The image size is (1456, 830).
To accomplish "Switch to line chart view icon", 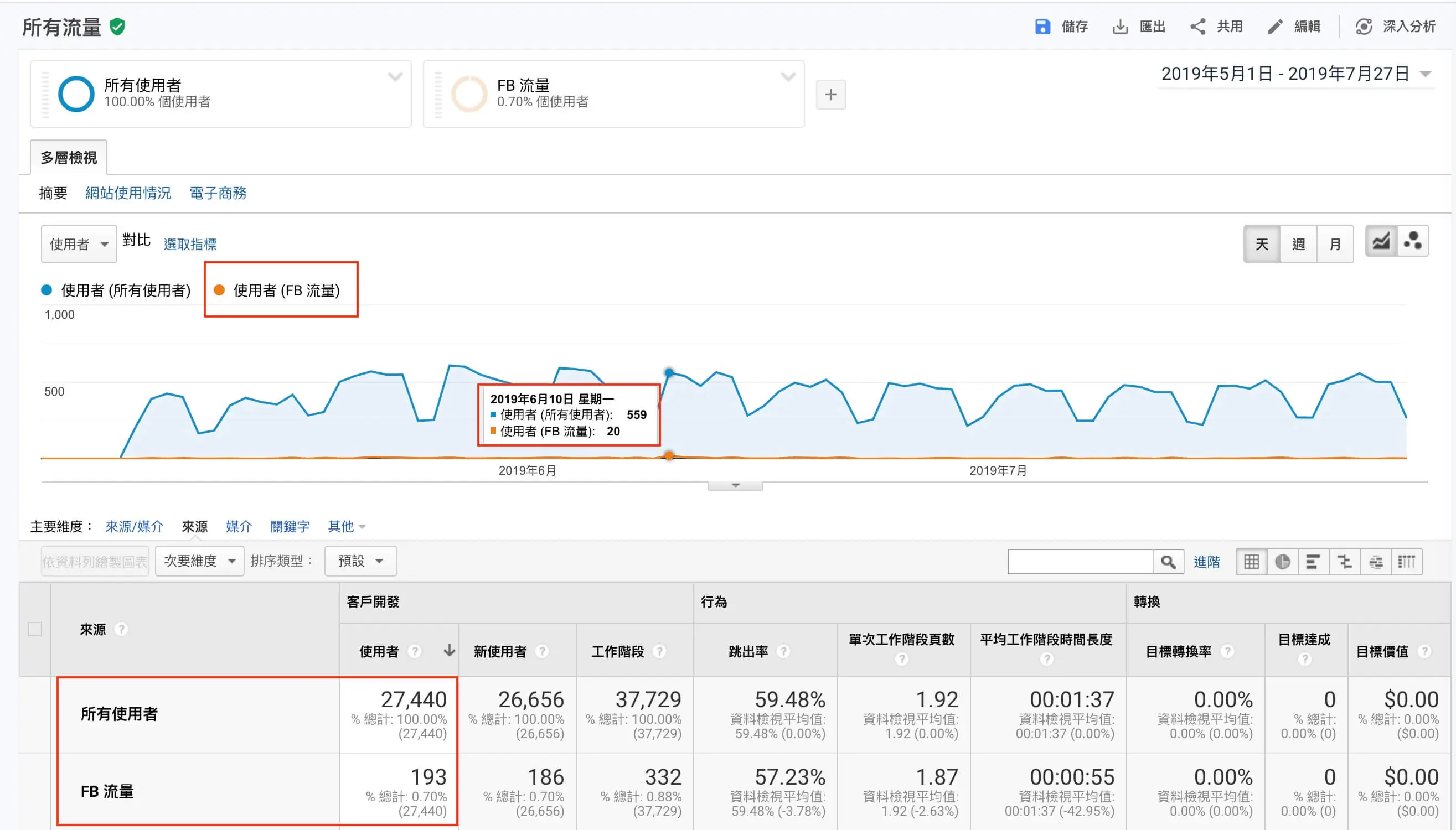I will pyautogui.click(x=1381, y=242).
